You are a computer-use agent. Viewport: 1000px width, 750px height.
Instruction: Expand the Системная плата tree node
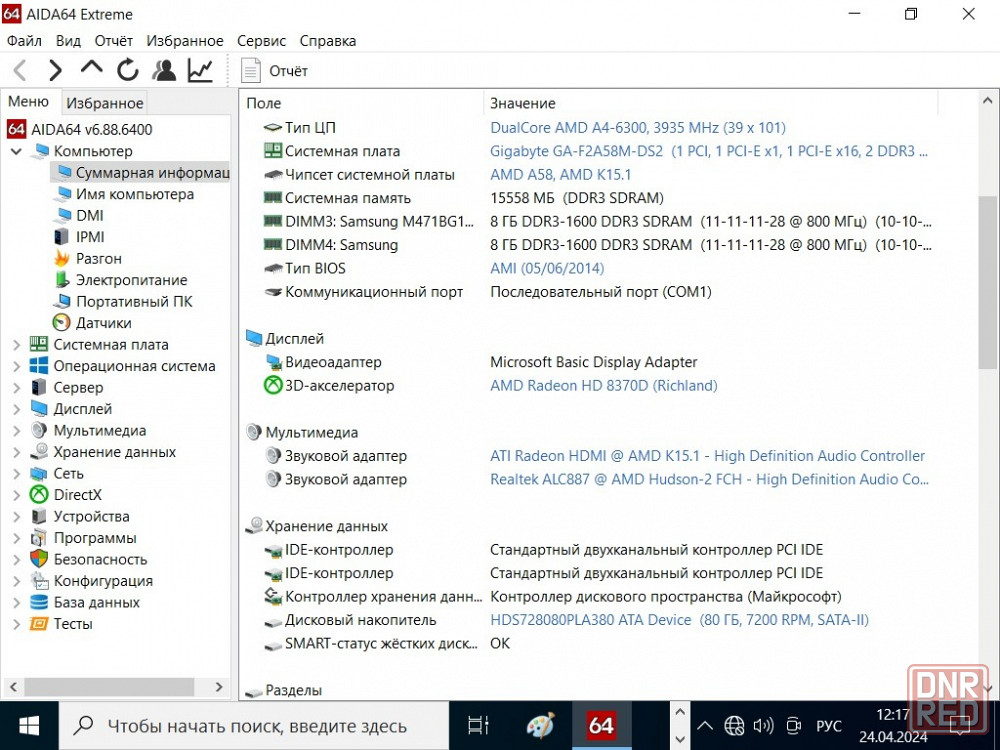pos(16,345)
